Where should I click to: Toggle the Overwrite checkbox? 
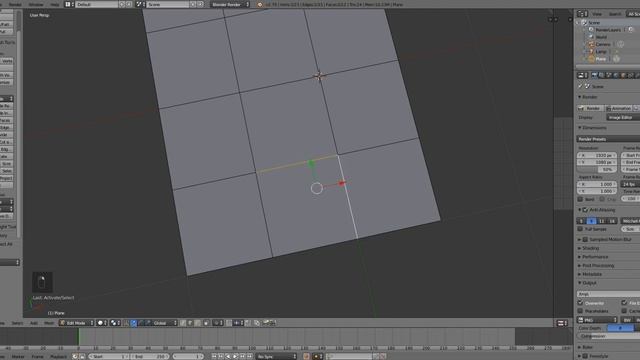[x=580, y=303]
